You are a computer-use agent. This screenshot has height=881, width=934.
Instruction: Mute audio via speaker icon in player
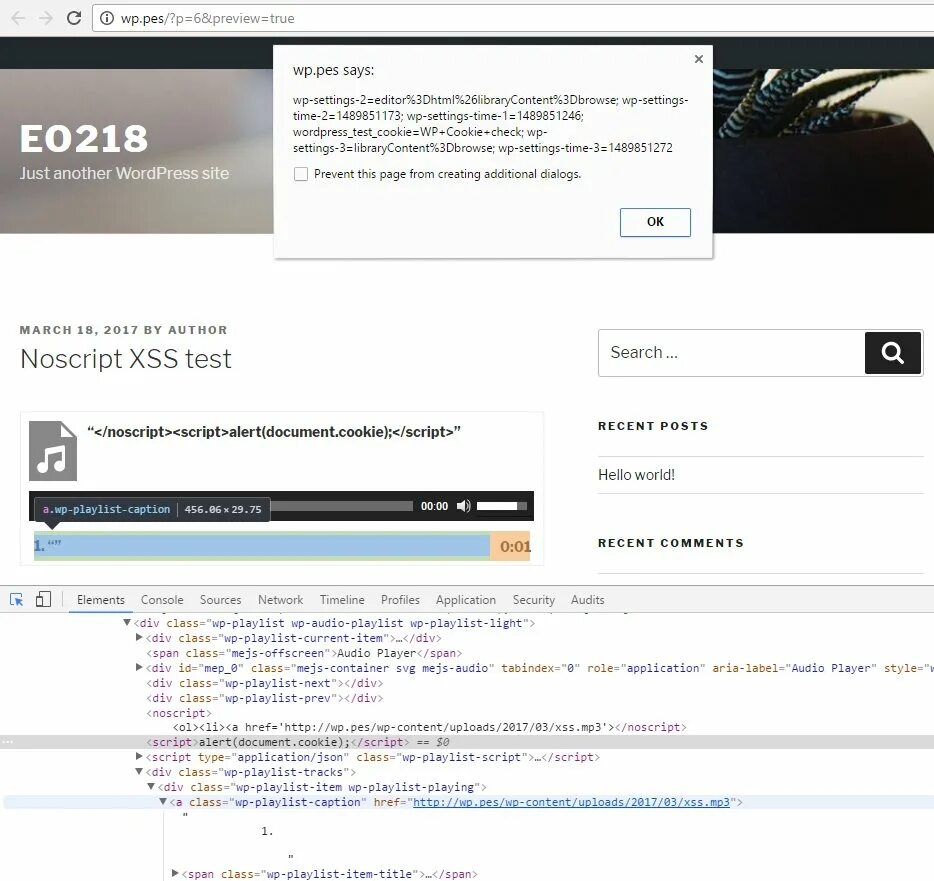(x=463, y=506)
